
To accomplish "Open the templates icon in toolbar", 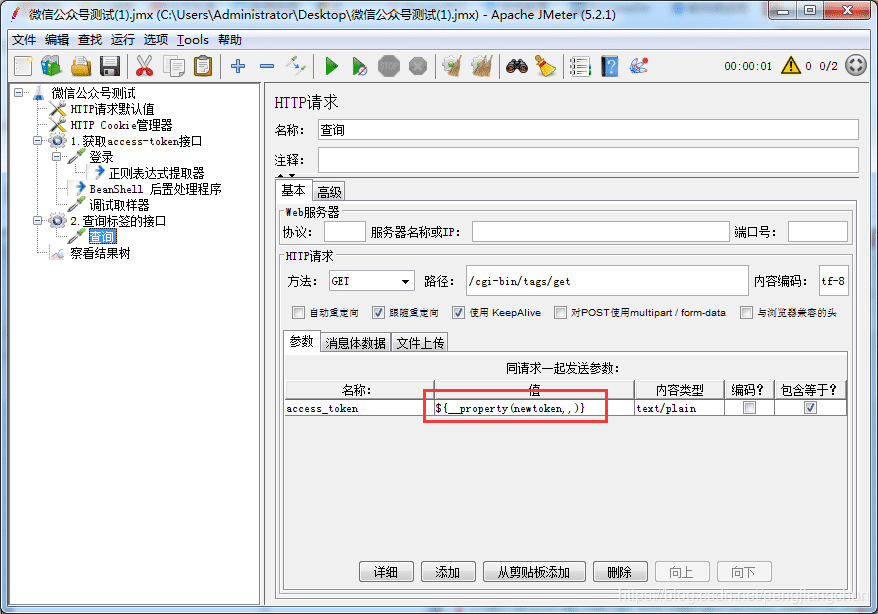I will 52,66.
